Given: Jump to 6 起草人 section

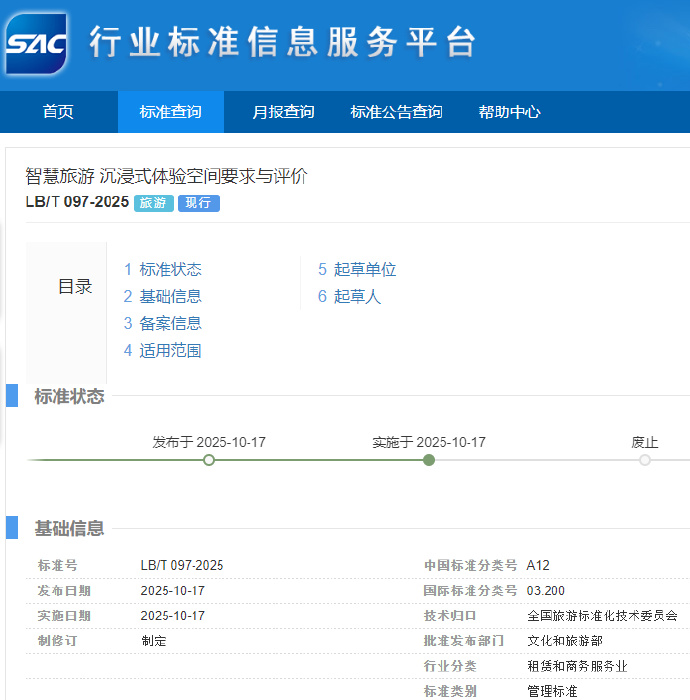Looking at the screenshot, I should pyautogui.click(x=350, y=296).
